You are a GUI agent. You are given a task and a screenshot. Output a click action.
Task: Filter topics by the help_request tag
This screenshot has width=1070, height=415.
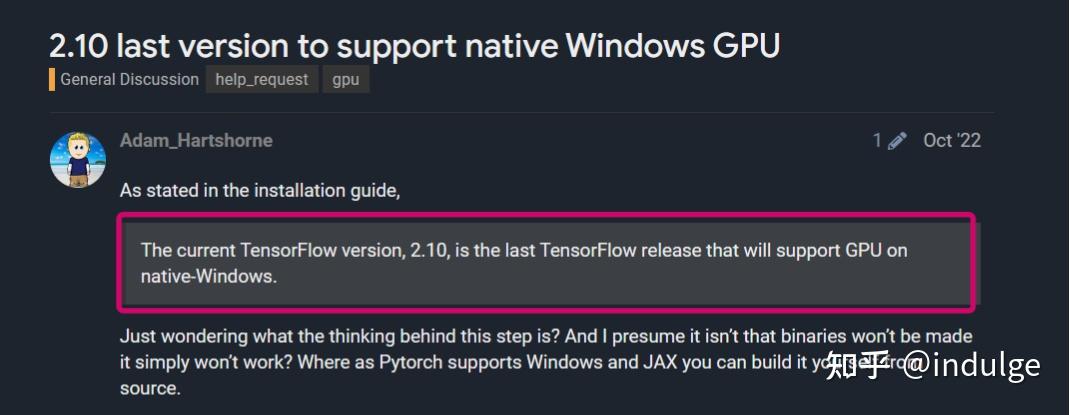click(262, 80)
